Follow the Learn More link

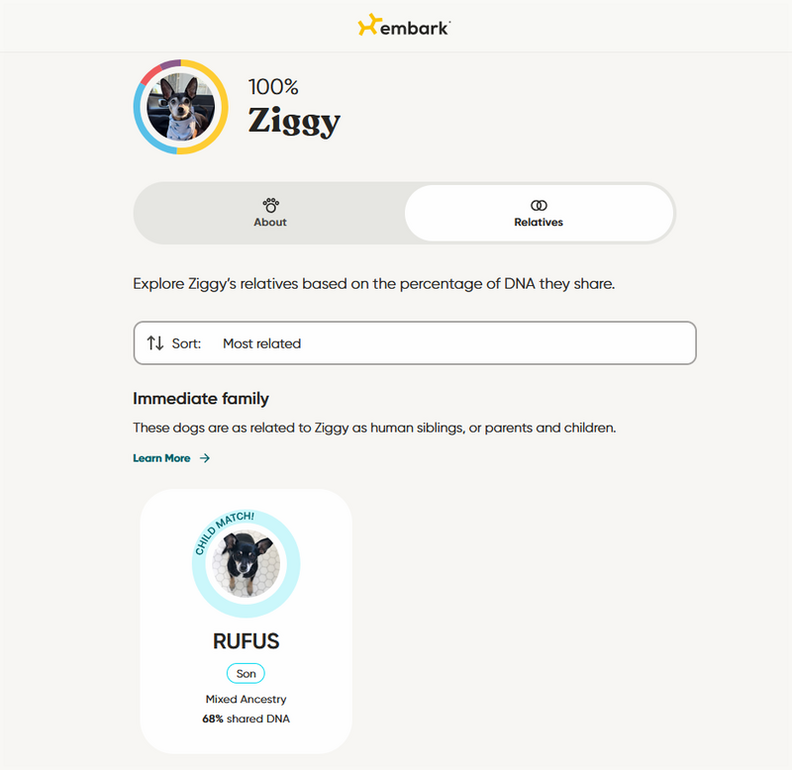pos(162,458)
